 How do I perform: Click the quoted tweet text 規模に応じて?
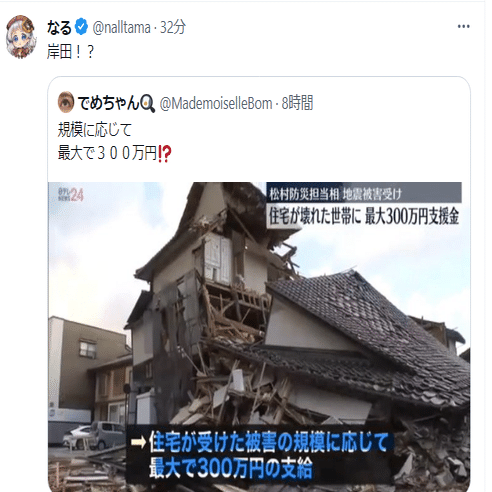(x=95, y=130)
